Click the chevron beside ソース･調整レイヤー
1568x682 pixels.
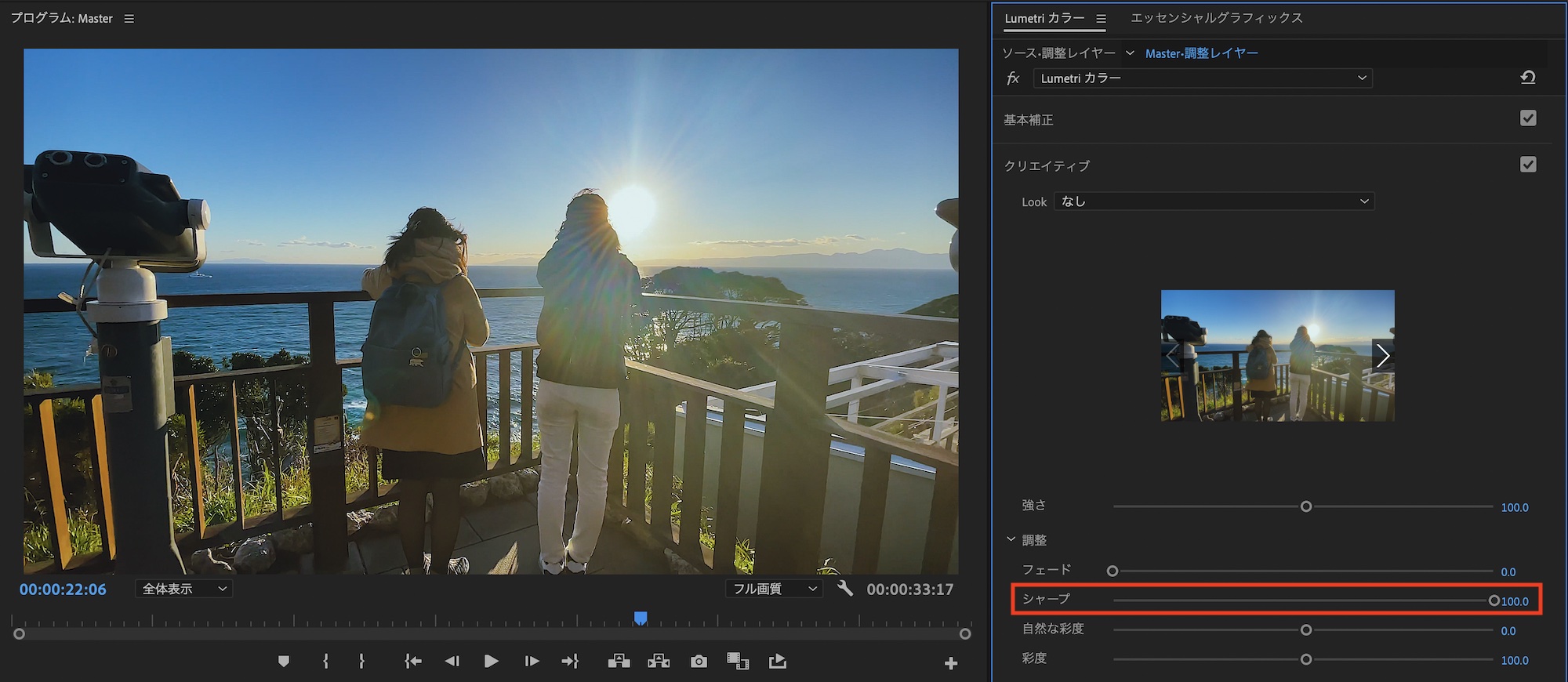pos(1130,53)
